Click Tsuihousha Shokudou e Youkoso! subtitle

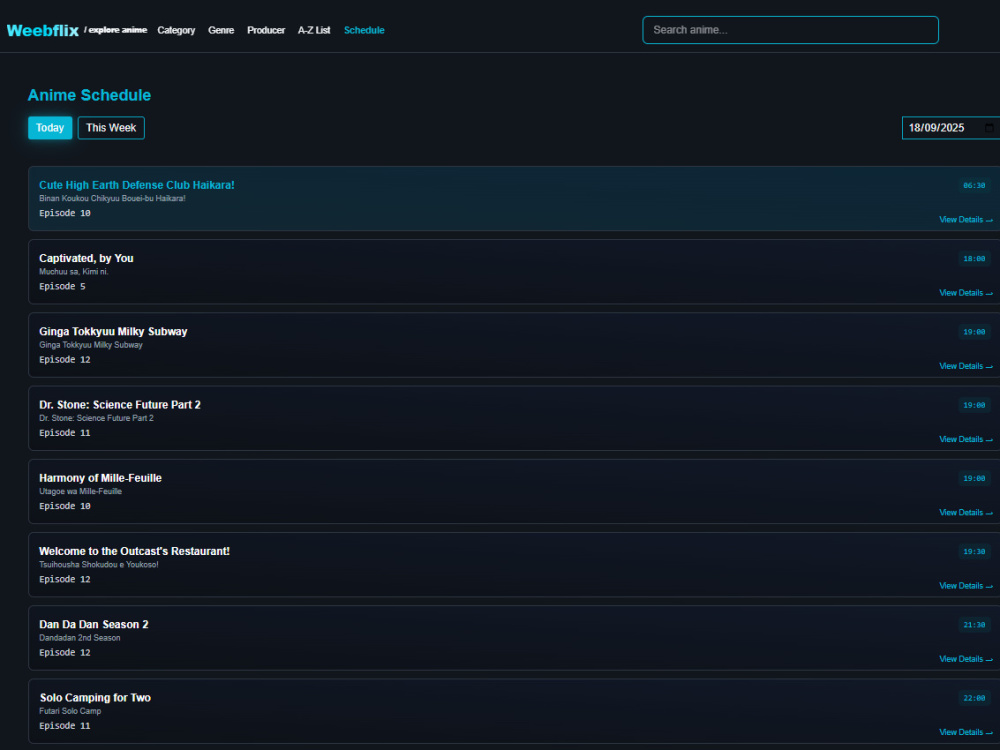click(98, 565)
